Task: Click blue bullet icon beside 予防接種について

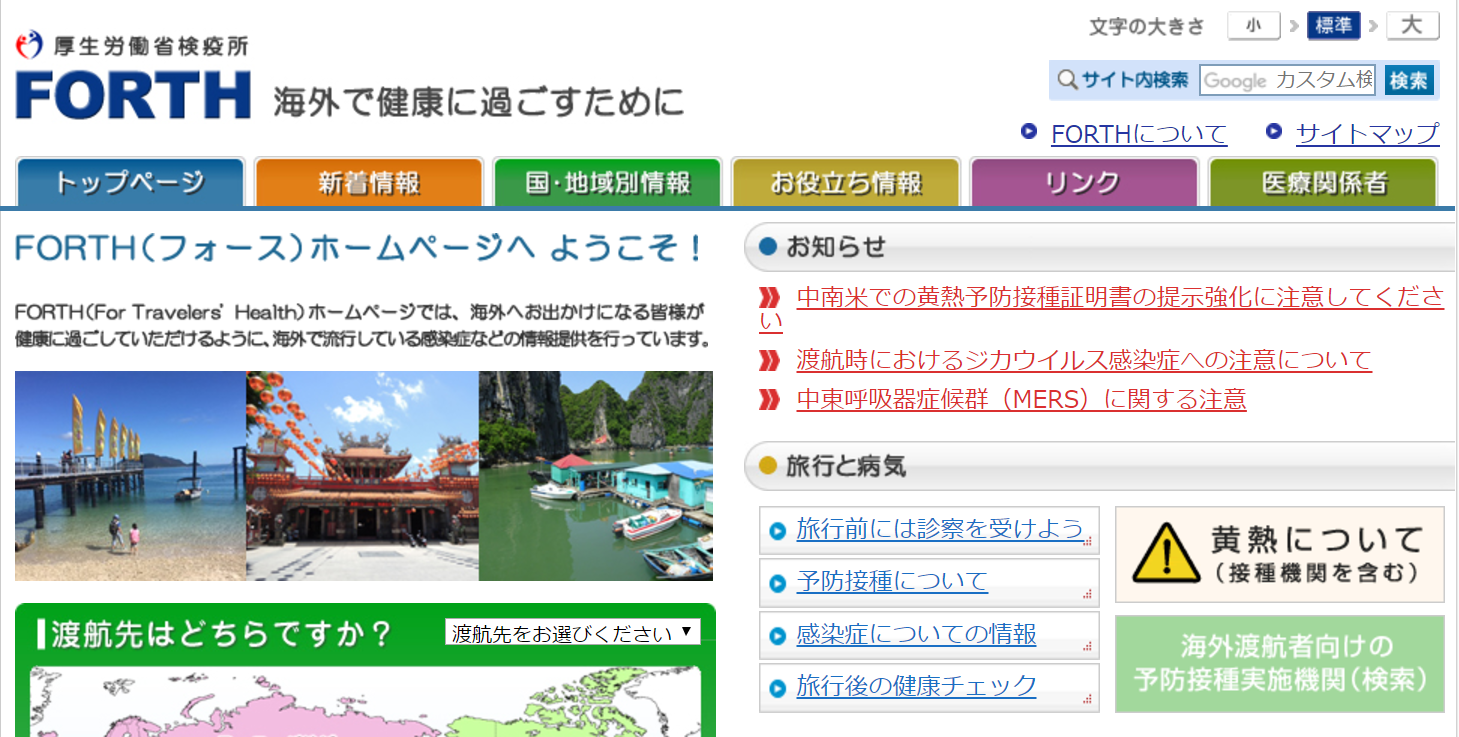Action: (x=777, y=583)
